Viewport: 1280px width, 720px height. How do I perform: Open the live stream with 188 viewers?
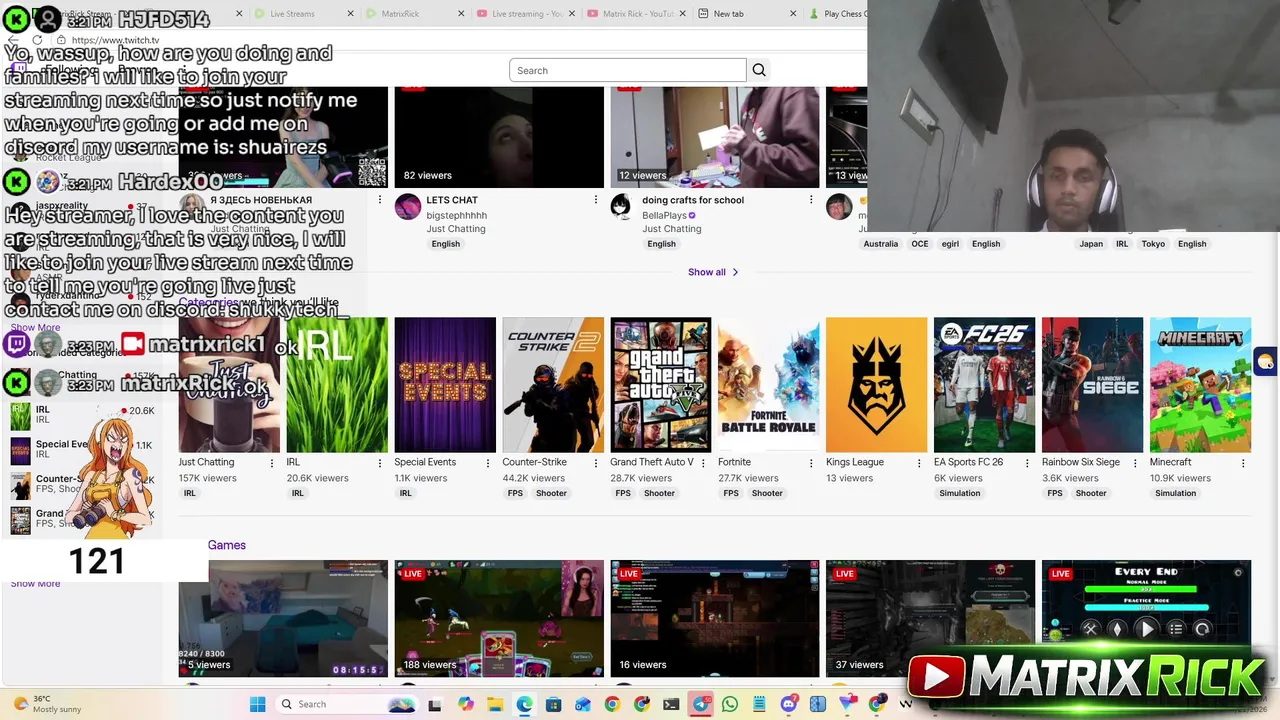[499, 619]
